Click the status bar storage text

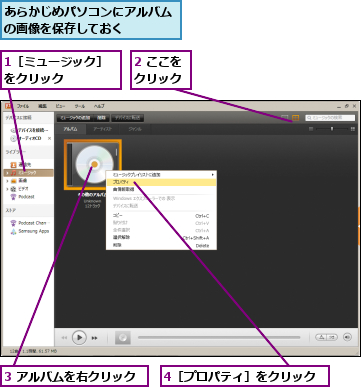(x=33, y=351)
